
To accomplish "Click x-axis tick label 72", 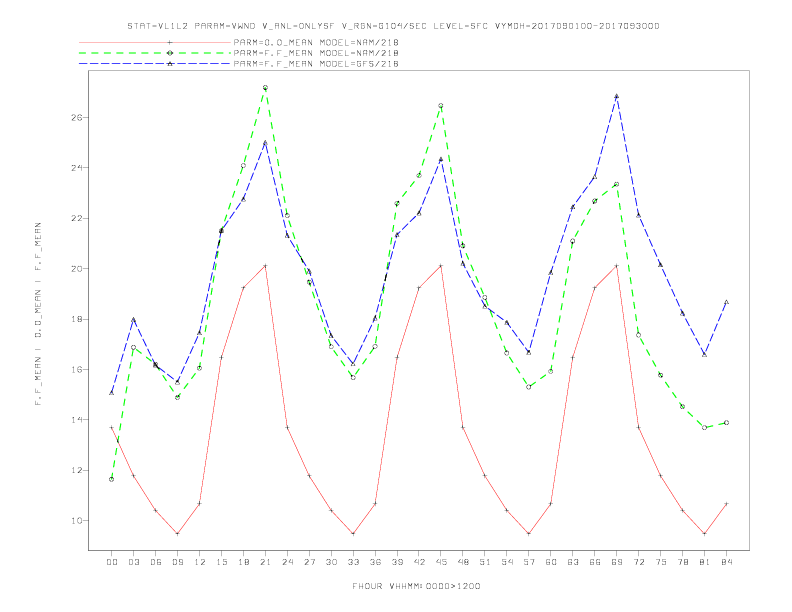I will [x=638, y=562].
